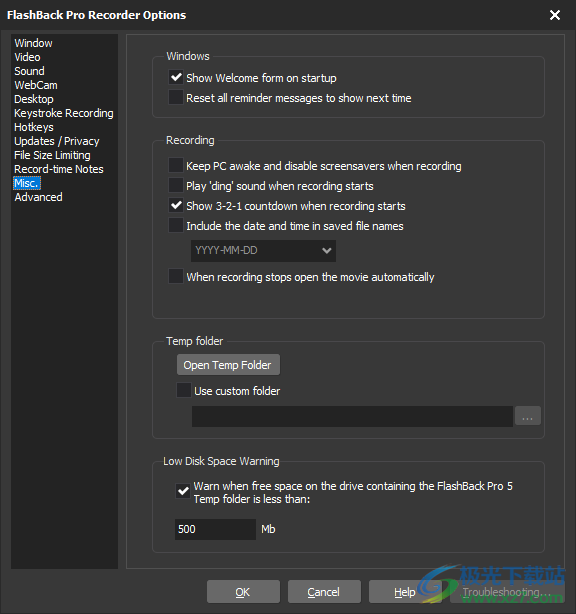
Task: Click the Cancel button
Action: [324, 592]
